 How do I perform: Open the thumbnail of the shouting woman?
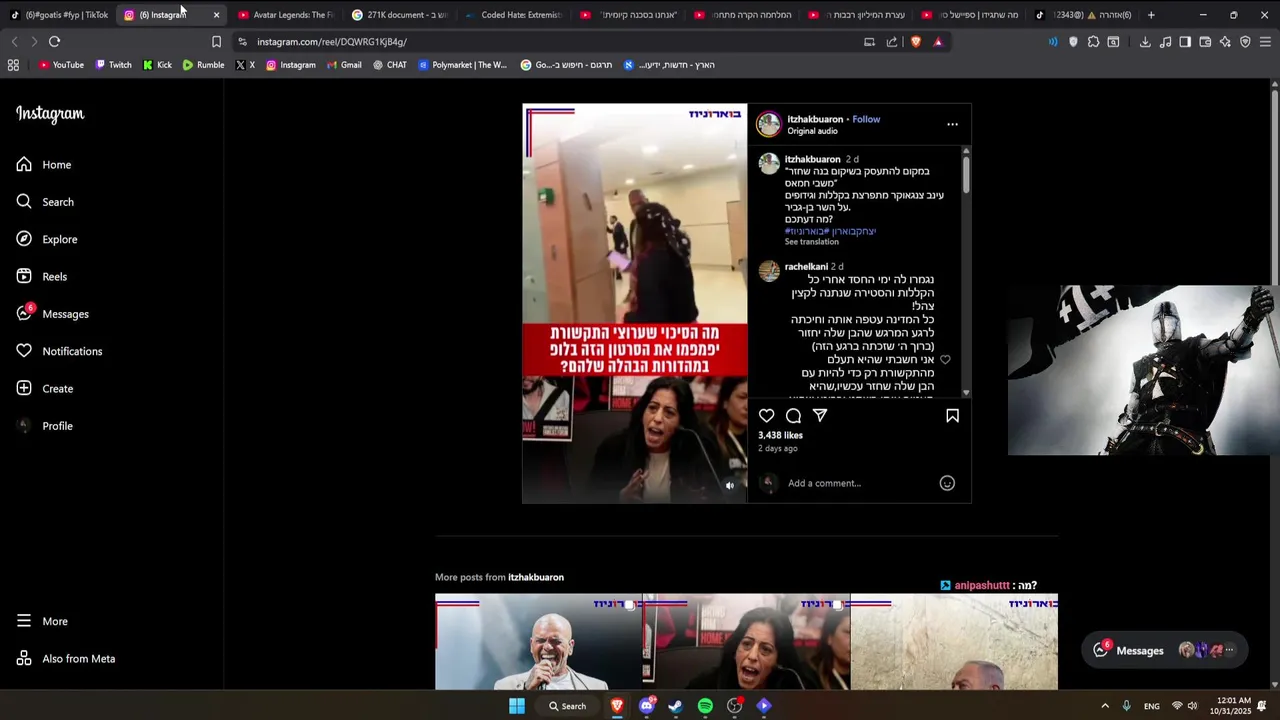[746, 641]
